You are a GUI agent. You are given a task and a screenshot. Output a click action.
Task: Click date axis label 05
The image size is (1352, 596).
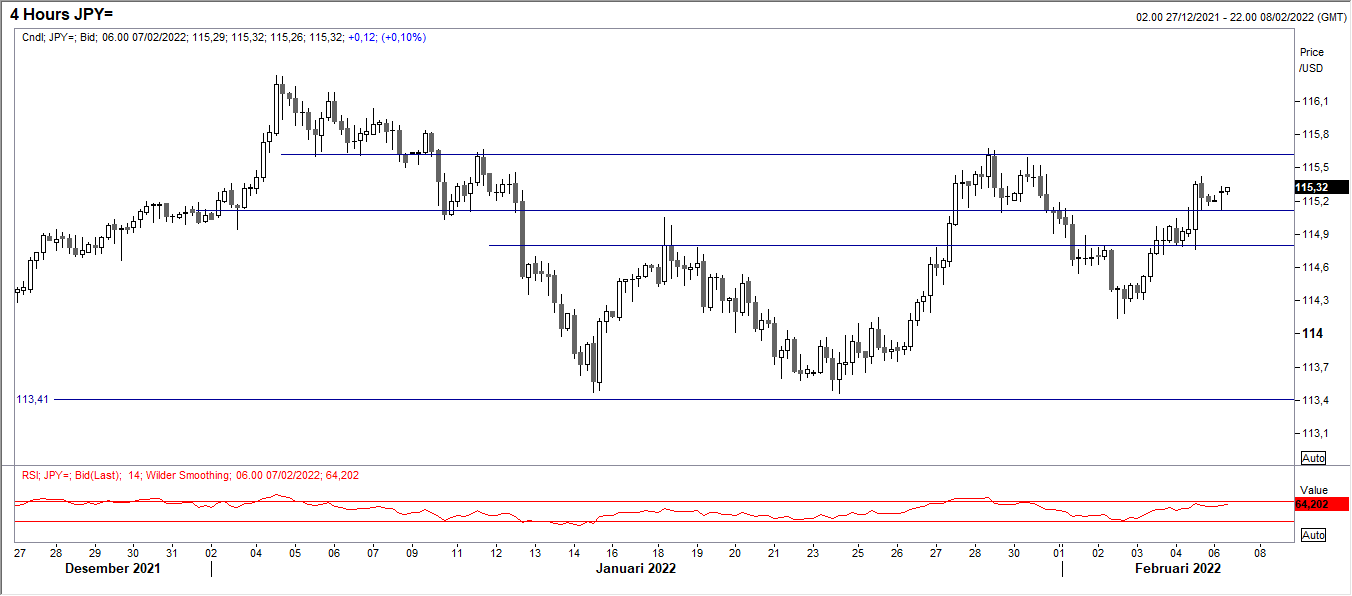coord(294,552)
